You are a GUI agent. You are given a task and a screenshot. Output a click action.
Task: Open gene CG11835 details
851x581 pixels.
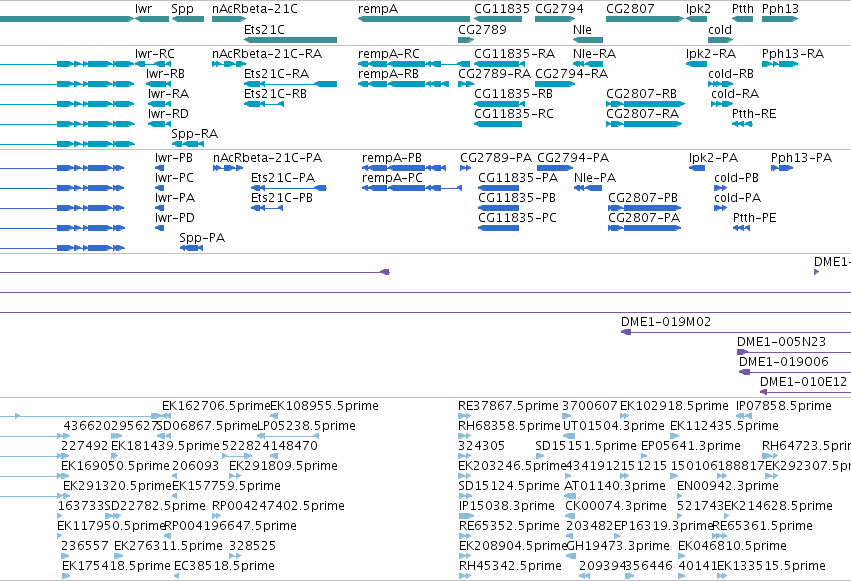[x=498, y=19]
